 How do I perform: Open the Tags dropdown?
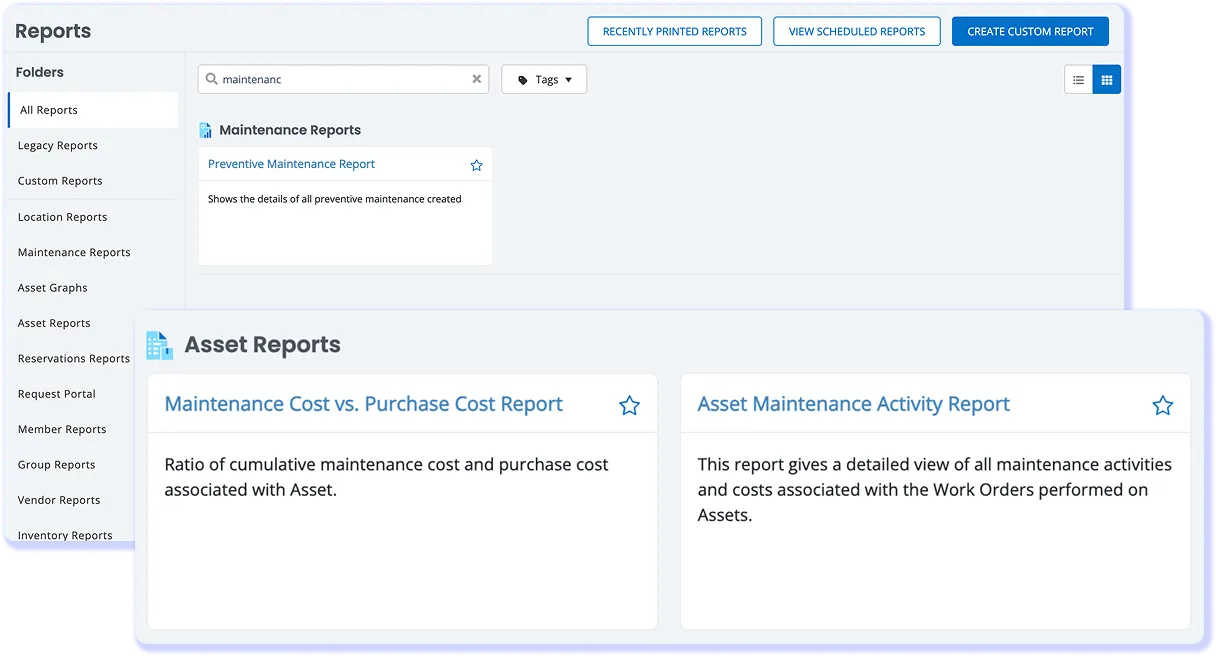(x=544, y=78)
